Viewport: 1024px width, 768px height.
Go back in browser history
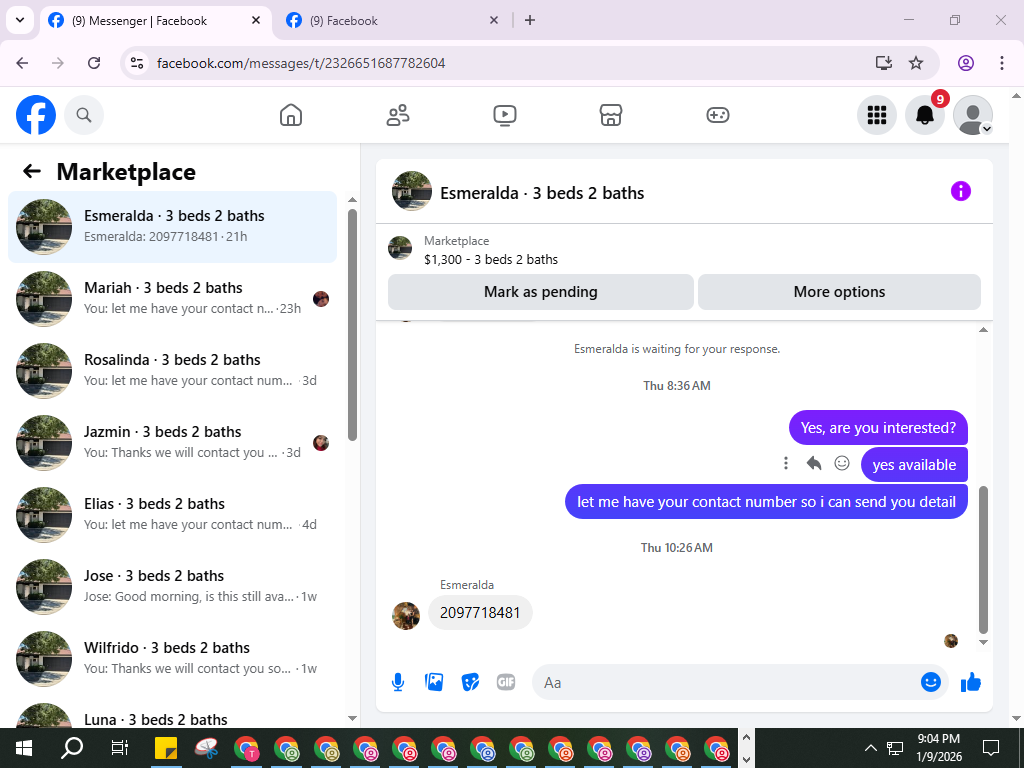coord(22,63)
